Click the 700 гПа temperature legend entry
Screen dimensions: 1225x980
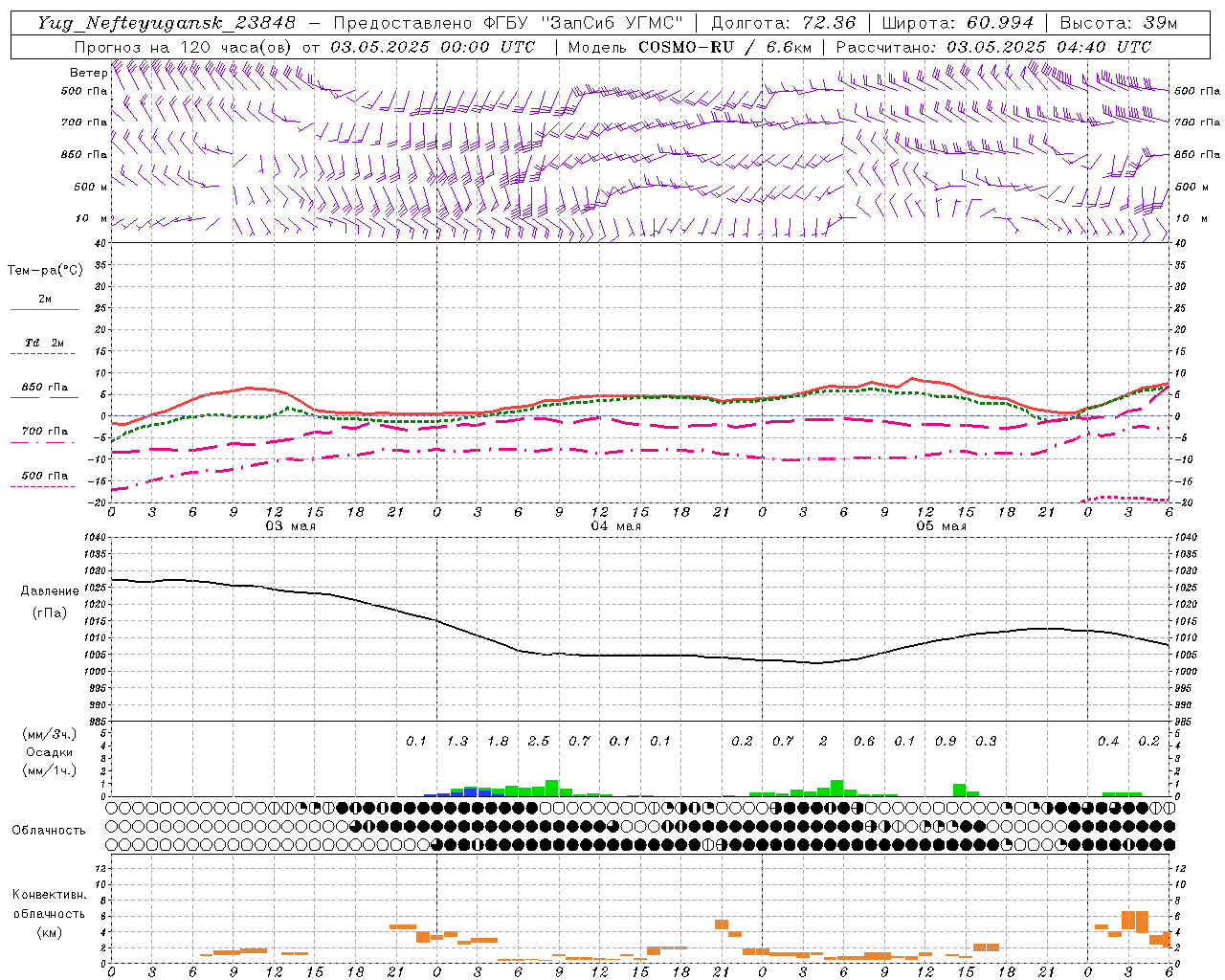45,432
